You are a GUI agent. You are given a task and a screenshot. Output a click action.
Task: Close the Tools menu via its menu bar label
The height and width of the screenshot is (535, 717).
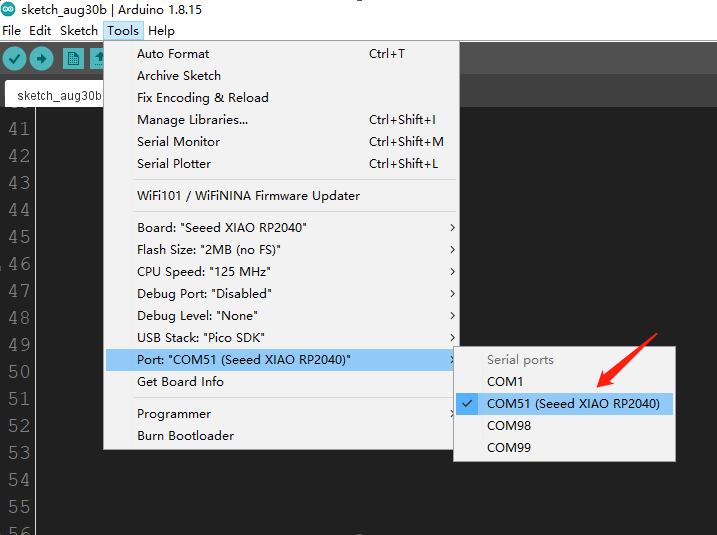click(123, 31)
